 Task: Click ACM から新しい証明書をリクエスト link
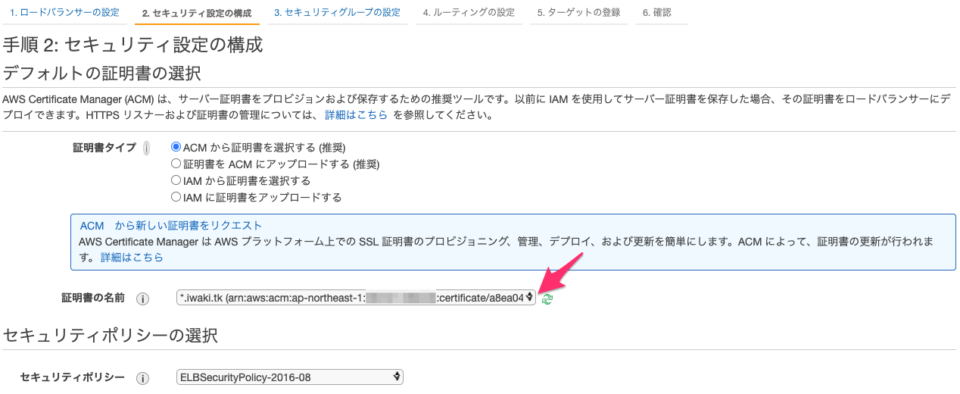point(171,226)
